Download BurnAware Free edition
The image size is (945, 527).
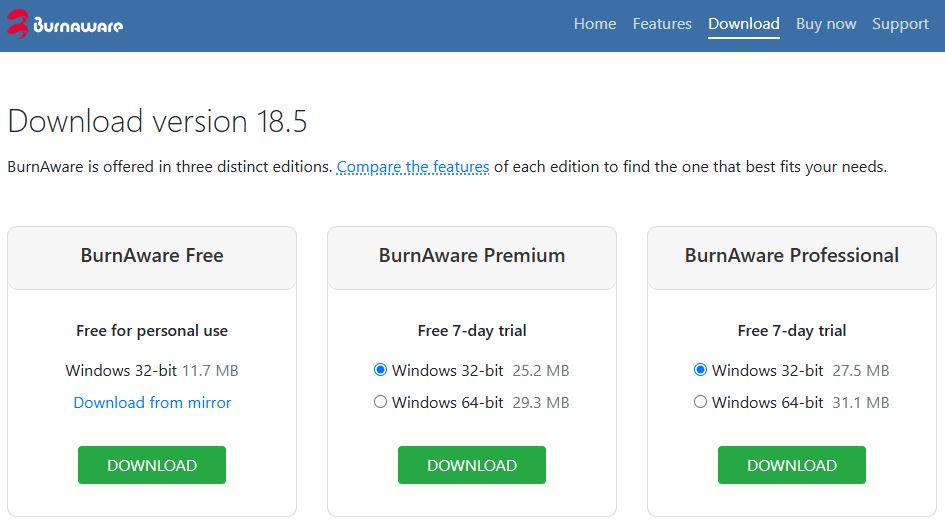(x=152, y=465)
